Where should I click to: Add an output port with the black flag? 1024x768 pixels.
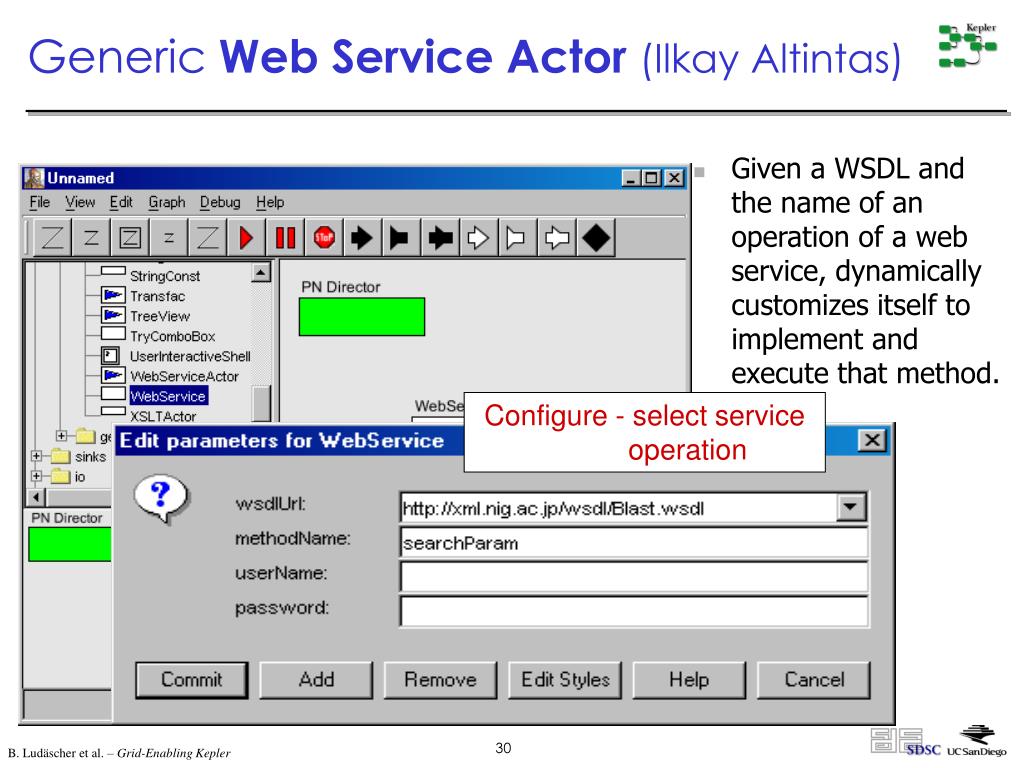point(400,238)
